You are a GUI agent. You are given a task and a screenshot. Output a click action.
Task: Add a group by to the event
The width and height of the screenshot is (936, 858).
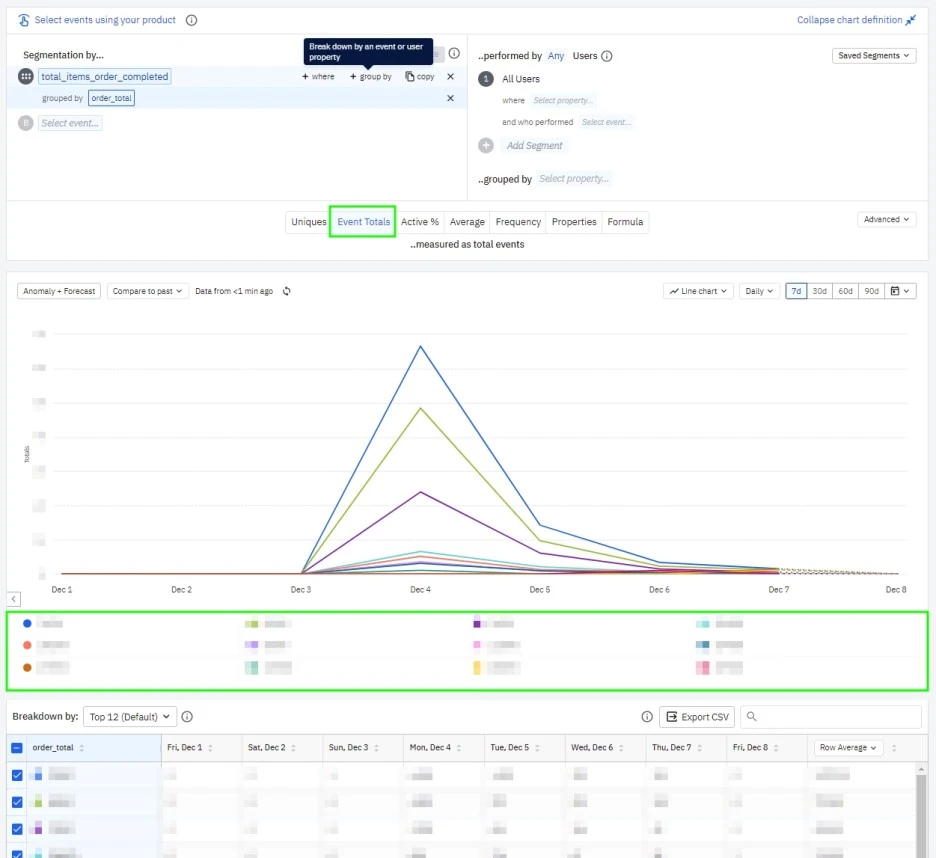[371, 76]
